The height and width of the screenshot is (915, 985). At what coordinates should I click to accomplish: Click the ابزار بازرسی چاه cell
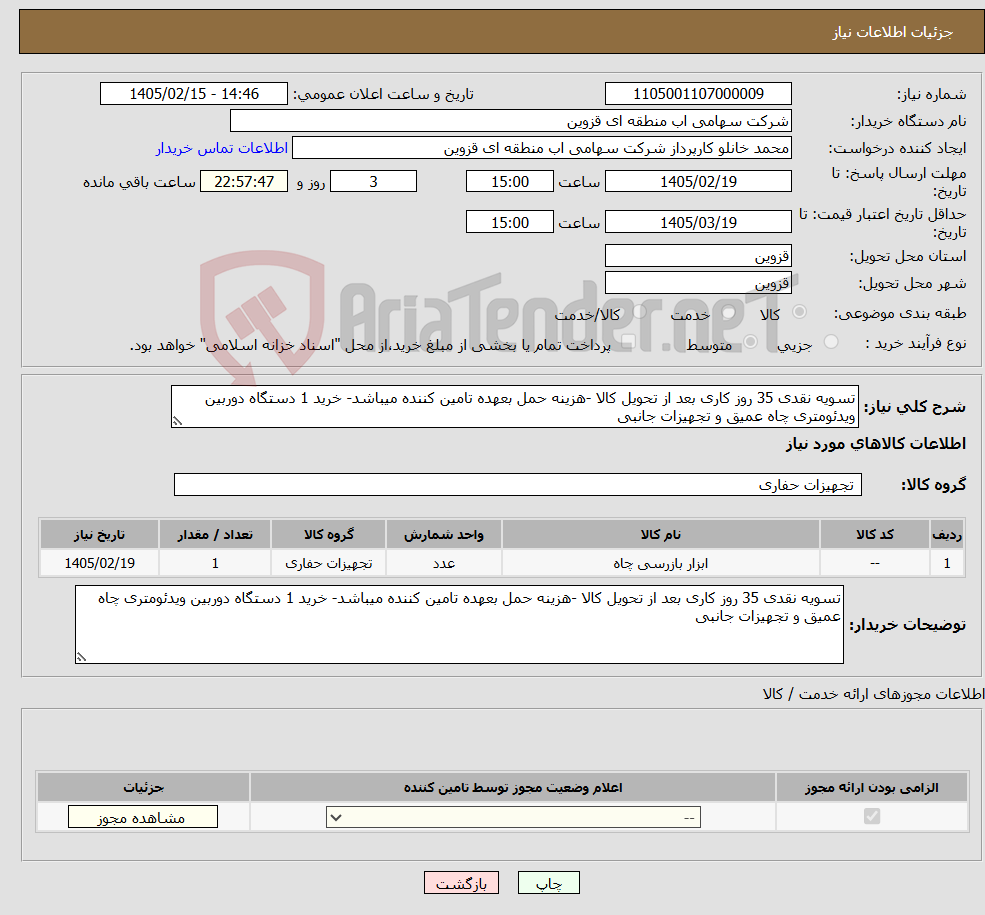pos(660,563)
